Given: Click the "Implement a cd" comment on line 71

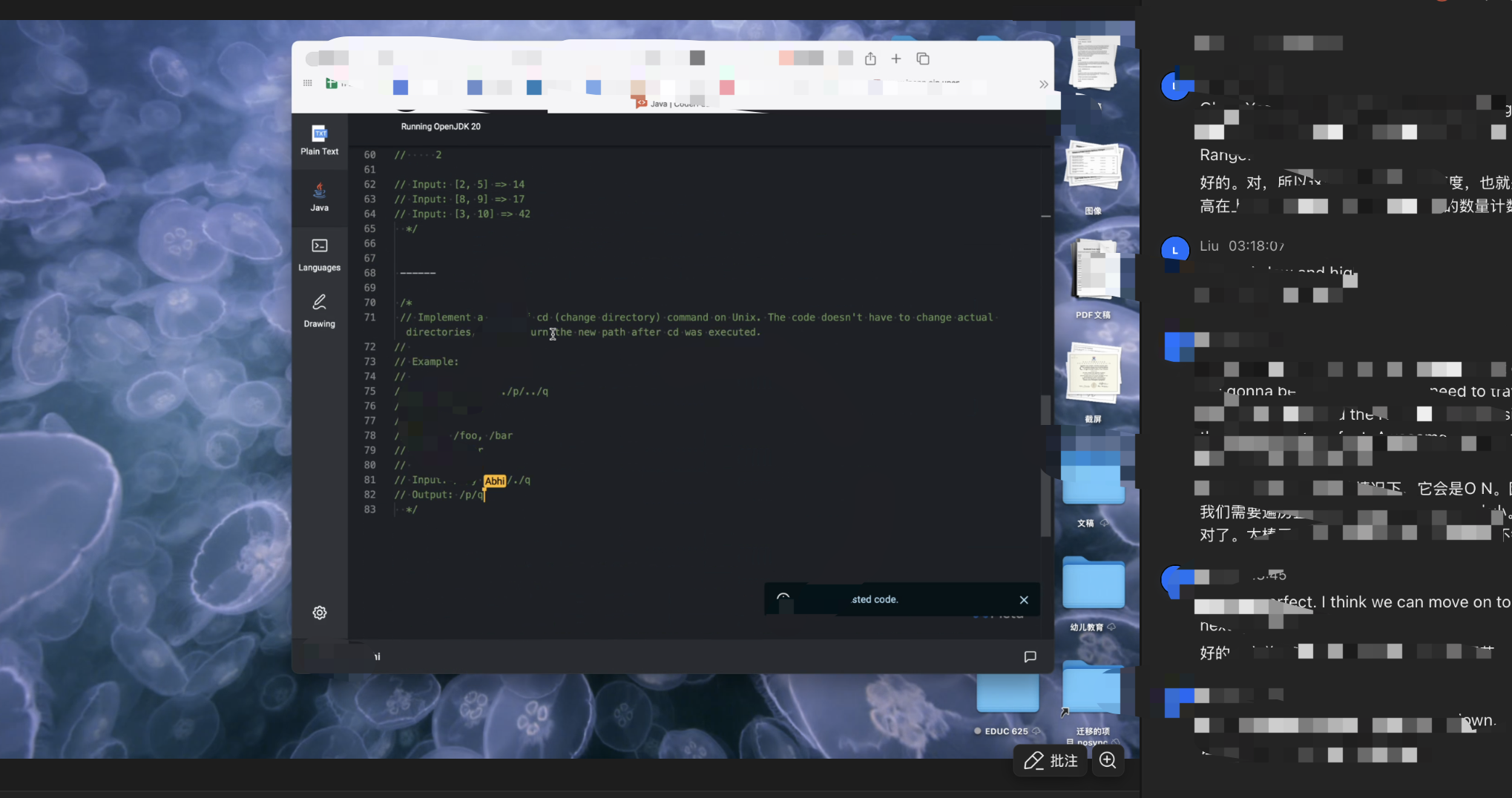Looking at the screenshot, I should pyautogui.click(x=697, y=325).
